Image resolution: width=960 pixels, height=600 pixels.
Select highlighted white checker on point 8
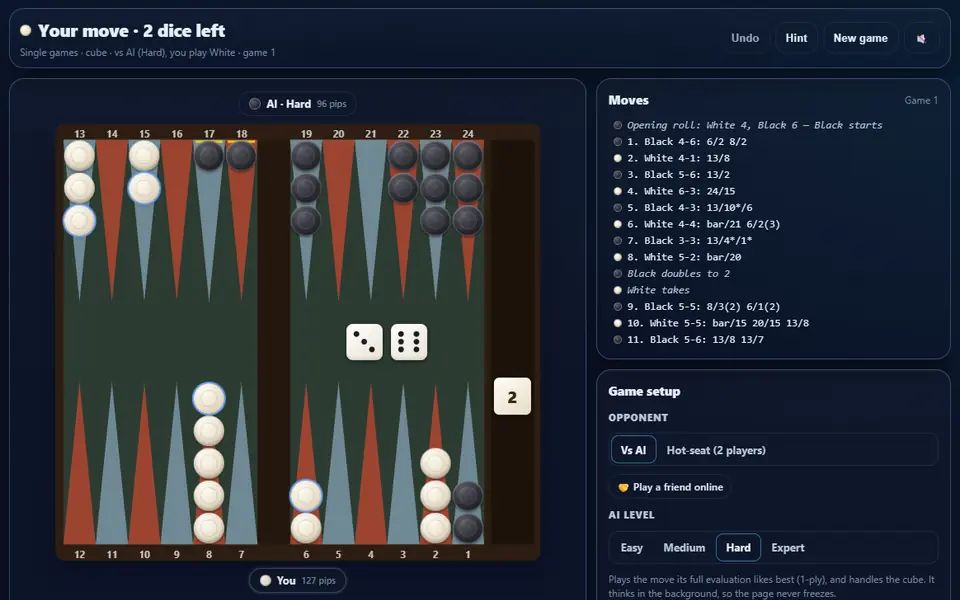pos(209,398)
